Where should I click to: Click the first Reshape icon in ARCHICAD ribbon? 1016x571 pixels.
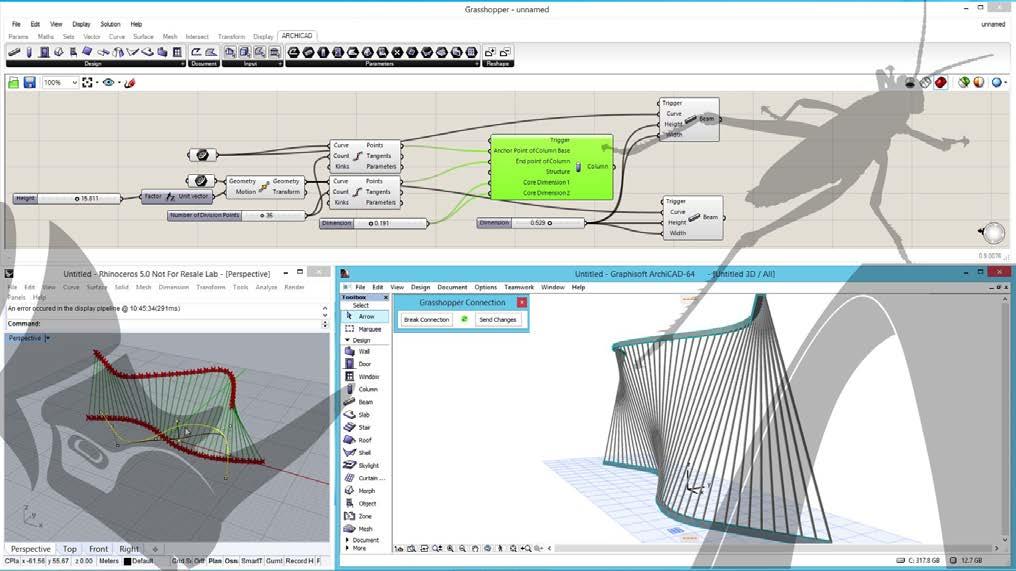coord(491,52)
